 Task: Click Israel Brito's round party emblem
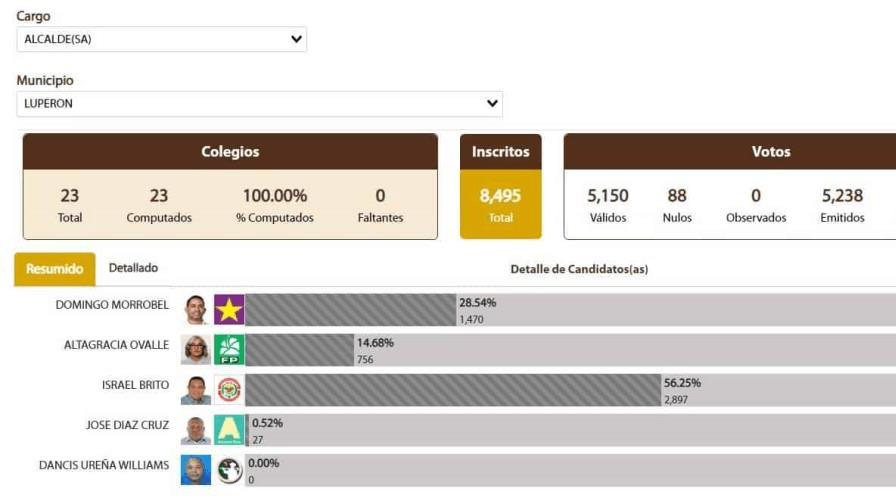click(229, 390)
